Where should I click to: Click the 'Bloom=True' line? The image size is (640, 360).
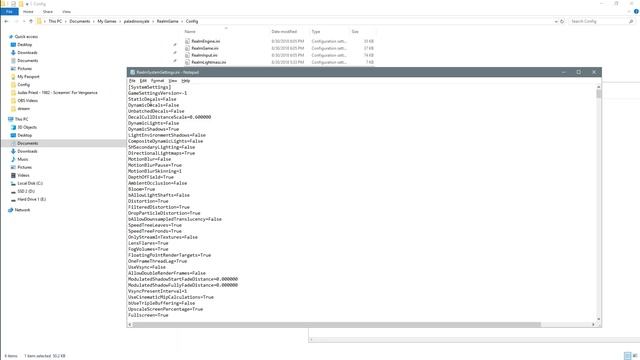(141, 189)
